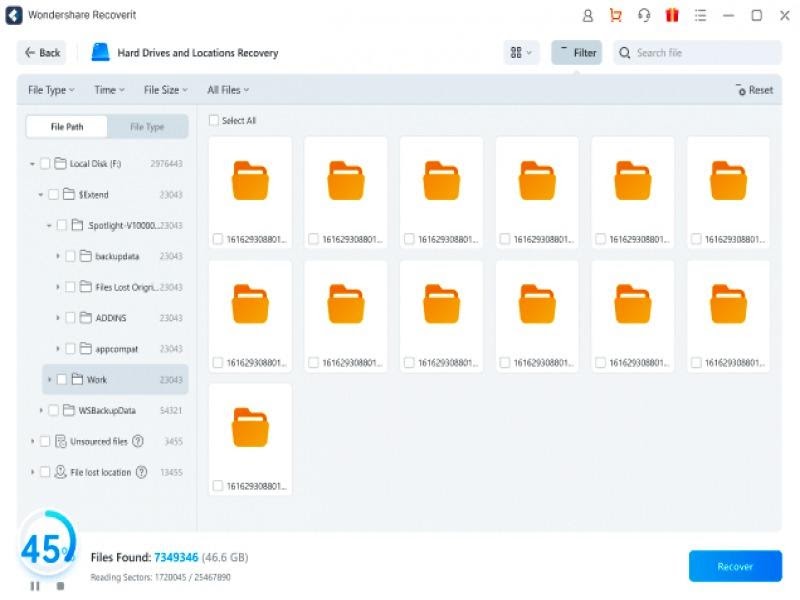The image size is (800, 600).
Task: Tick the Work folder checkbox
Action: (x=62, y=379)
